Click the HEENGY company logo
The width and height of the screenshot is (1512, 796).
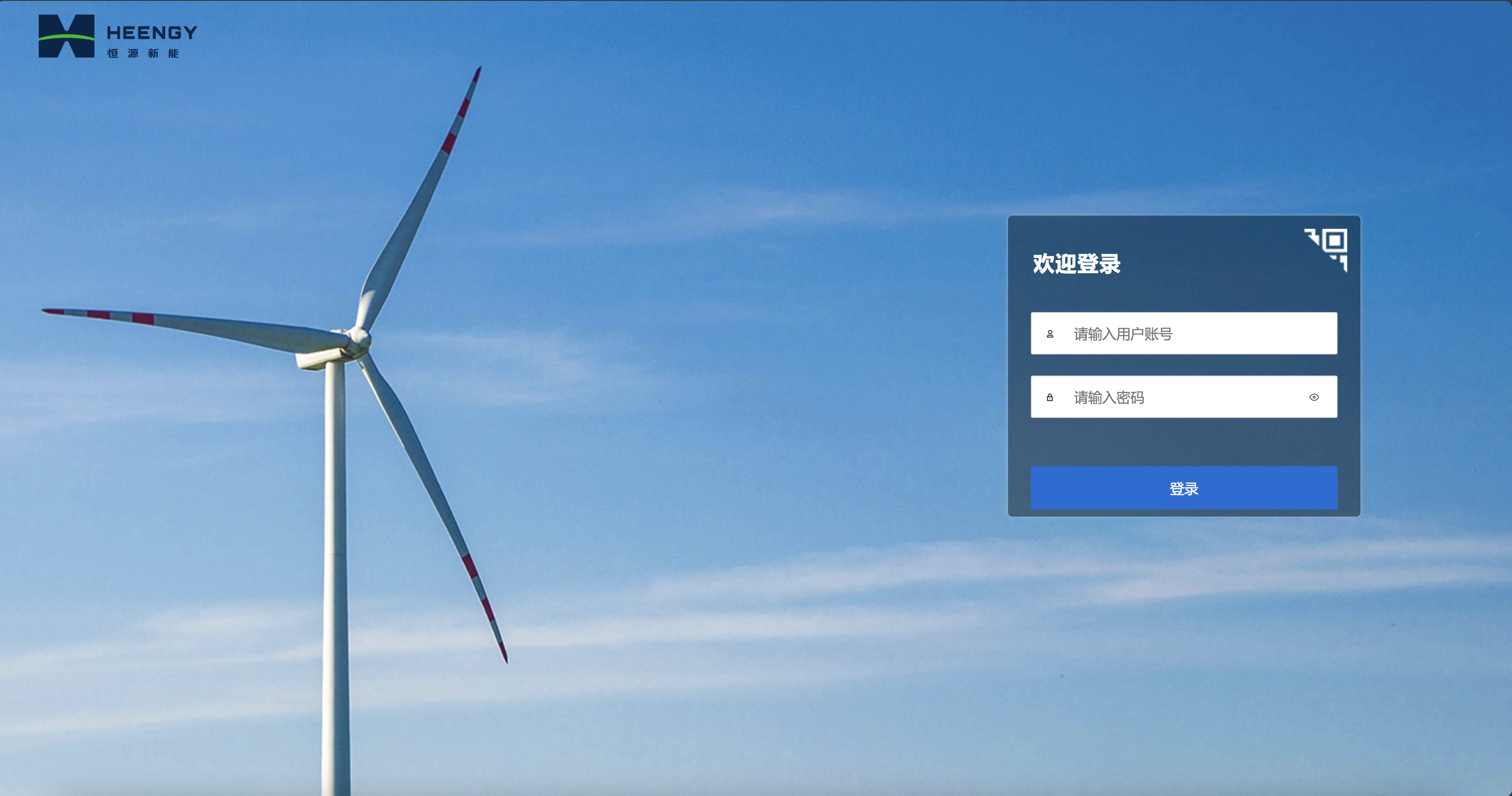117,37
